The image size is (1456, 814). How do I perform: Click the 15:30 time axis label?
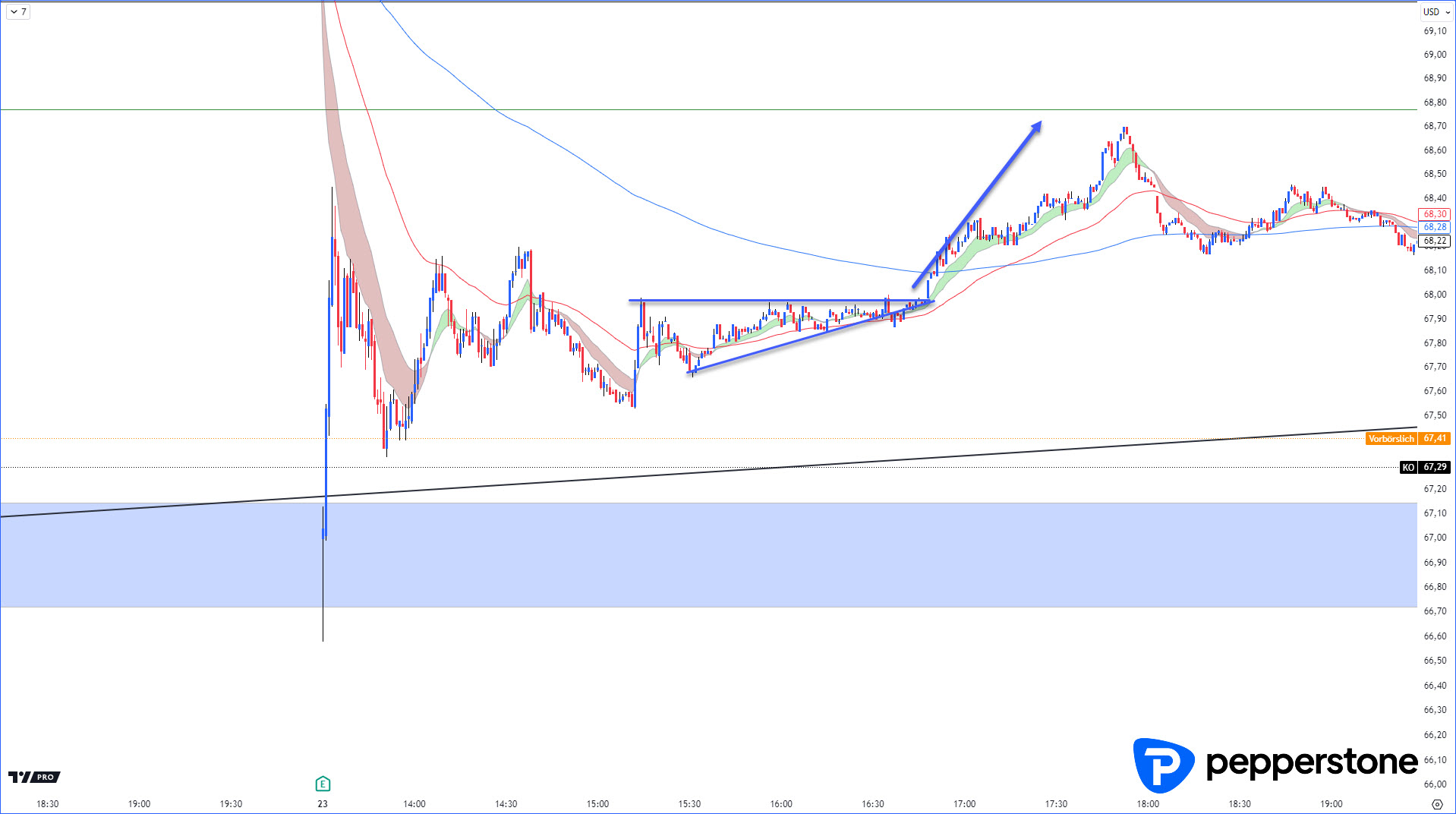(689, 804)
